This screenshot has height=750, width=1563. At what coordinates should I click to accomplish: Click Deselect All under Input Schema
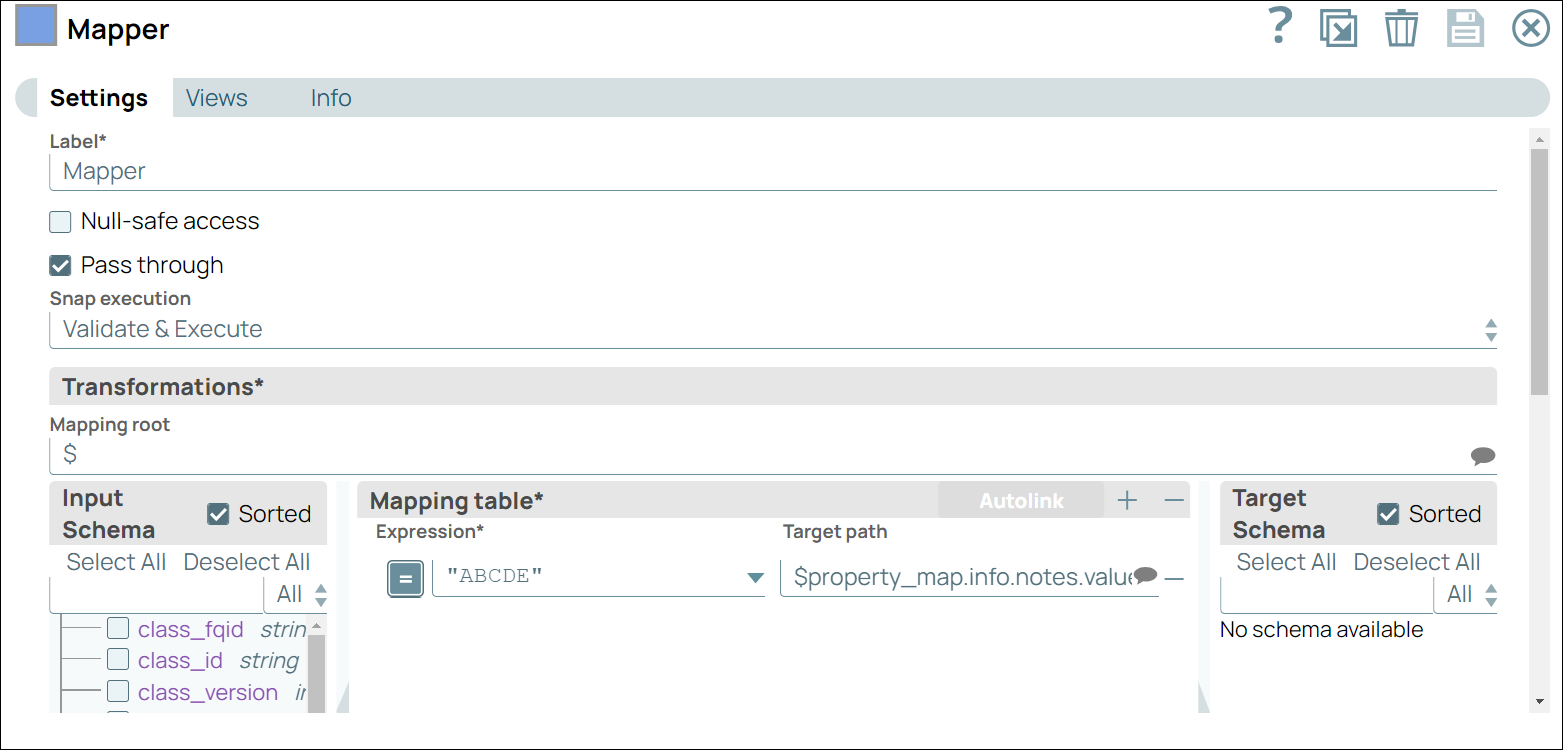(x=246, y=562)
